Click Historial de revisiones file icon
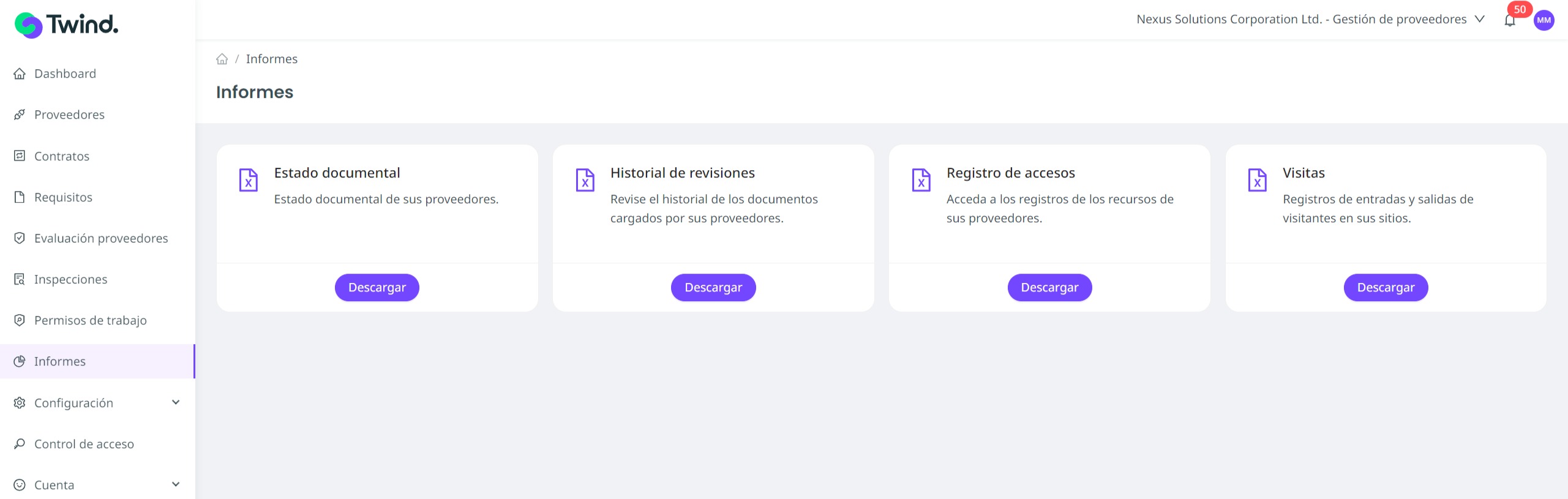This screenshot has width=1568, height=499. tap(585, 180)
